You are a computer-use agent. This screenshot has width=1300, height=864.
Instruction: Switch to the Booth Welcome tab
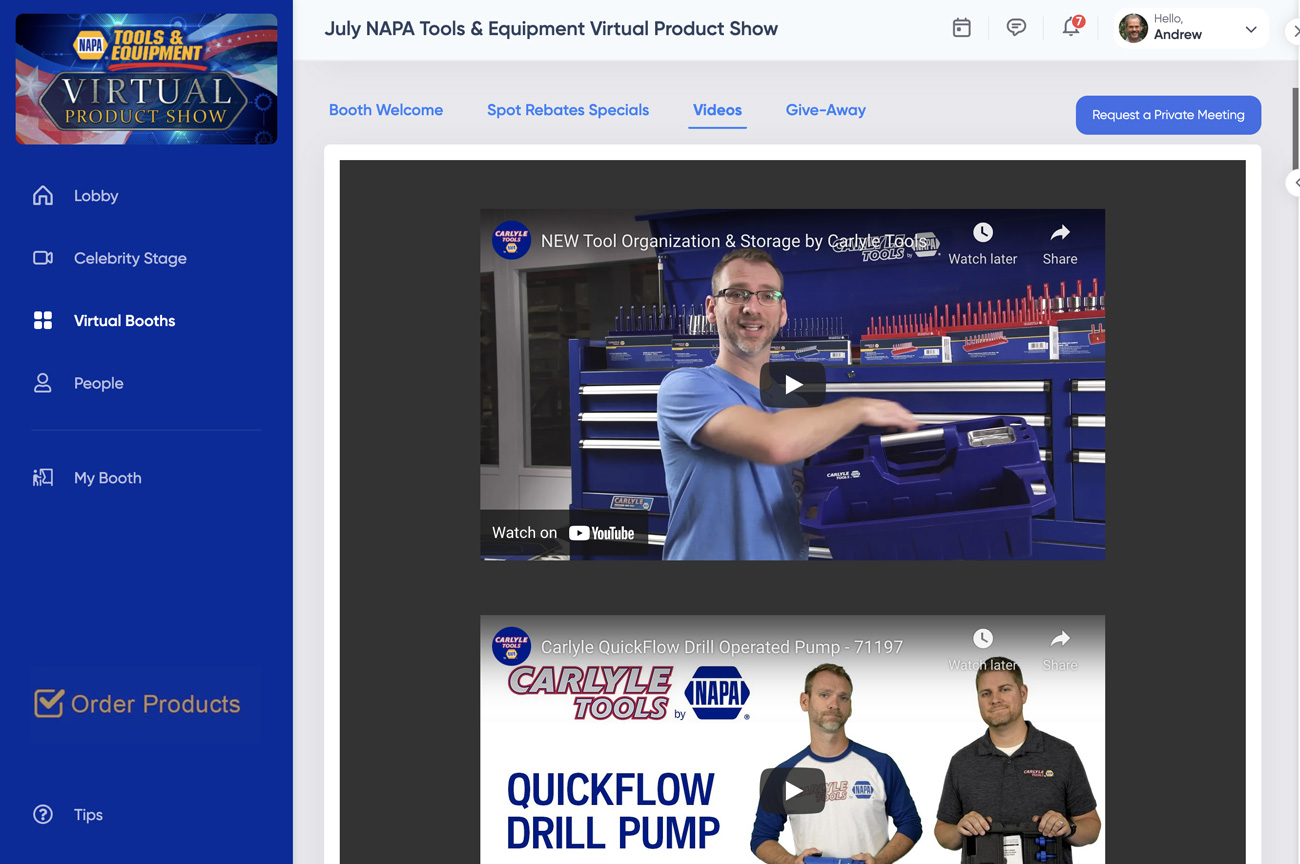[x=386, y=110]
